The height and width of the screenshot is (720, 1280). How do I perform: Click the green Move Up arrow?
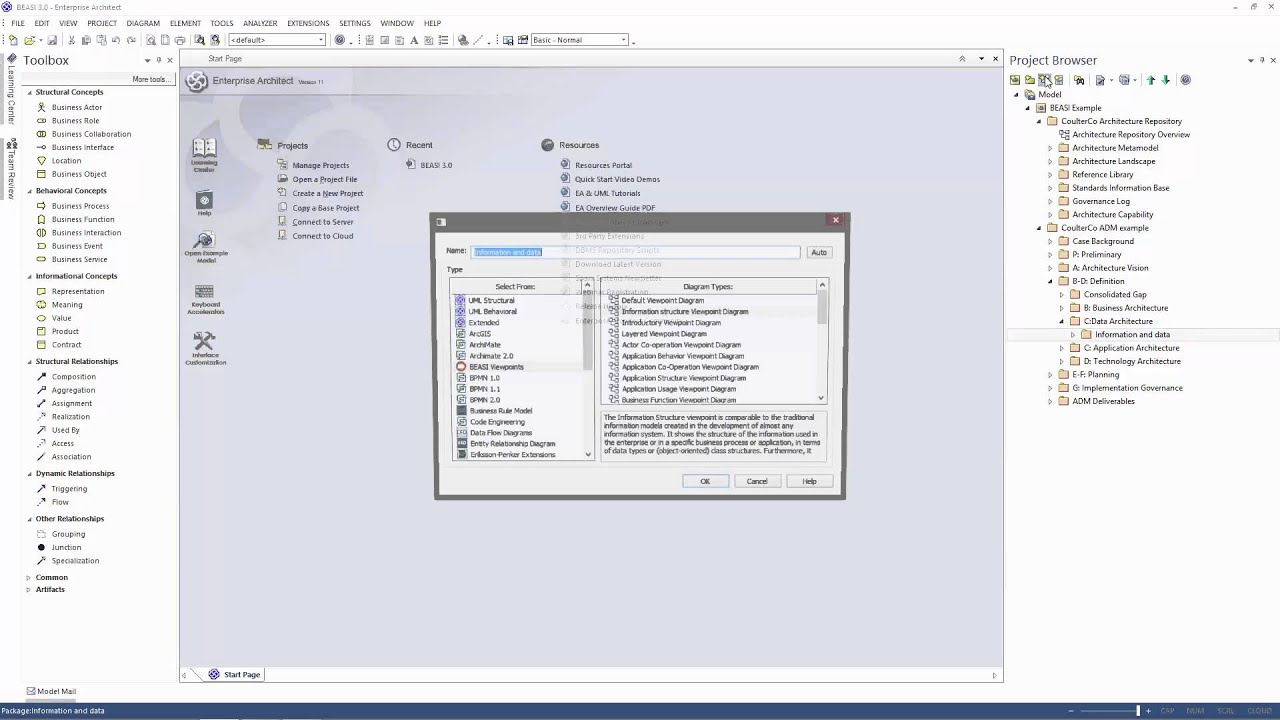coord(1150,80)
